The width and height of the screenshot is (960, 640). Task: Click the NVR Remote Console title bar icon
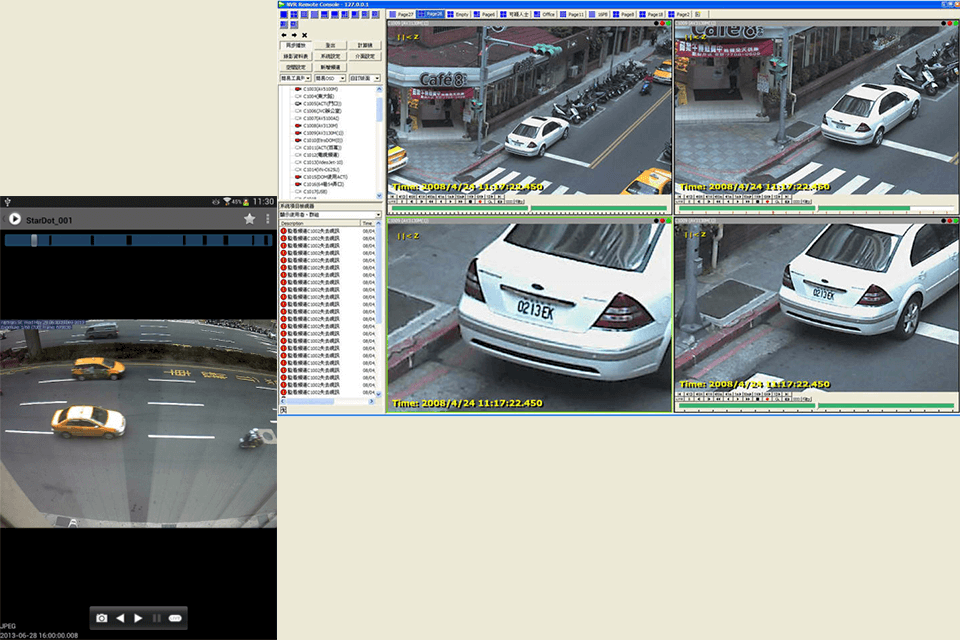(x=282, y=4)
